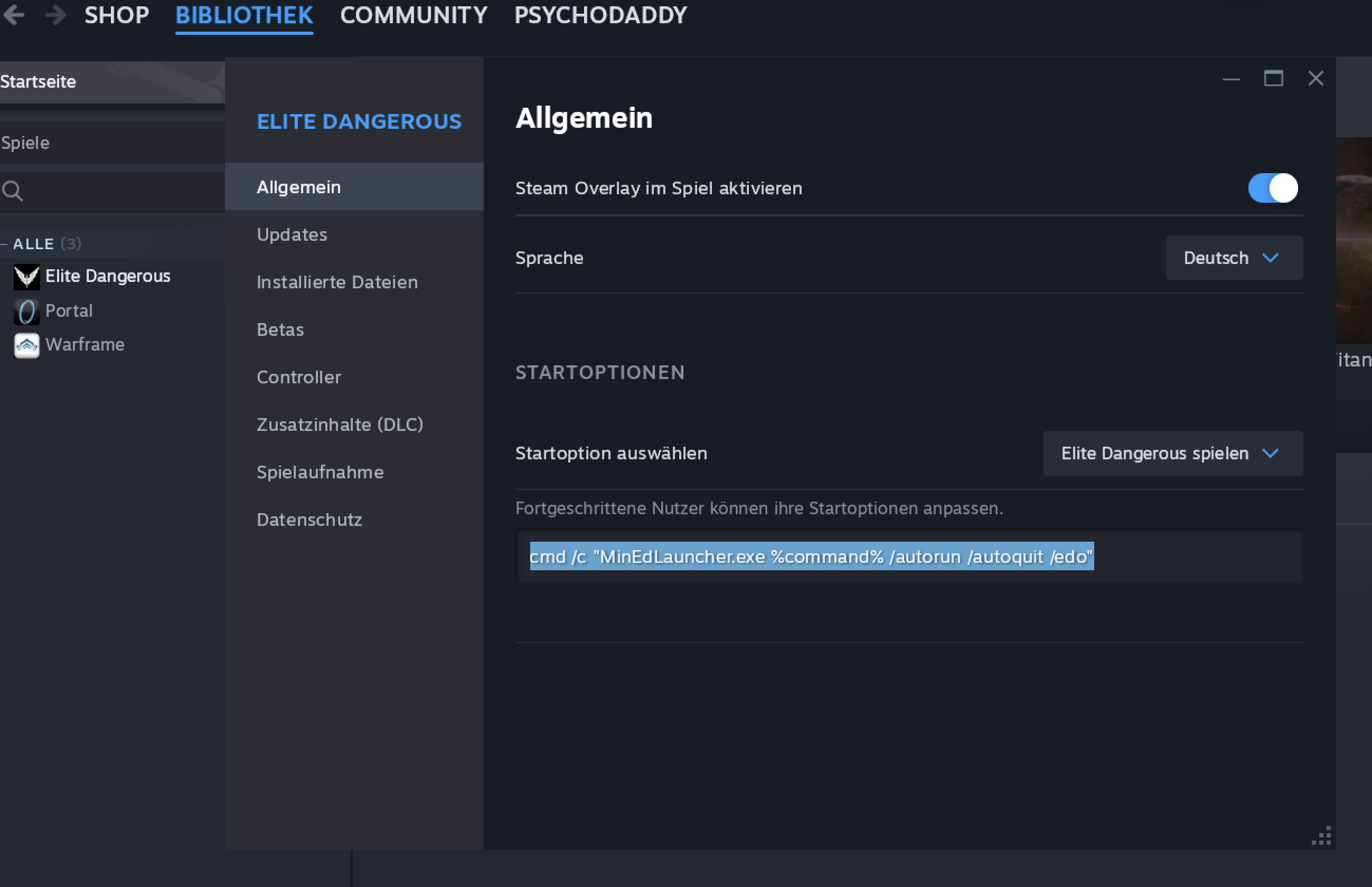Screen dimensions: 1372x887
Task: Open the BIBLIOTHEK menu
Action: pos(244,15)
